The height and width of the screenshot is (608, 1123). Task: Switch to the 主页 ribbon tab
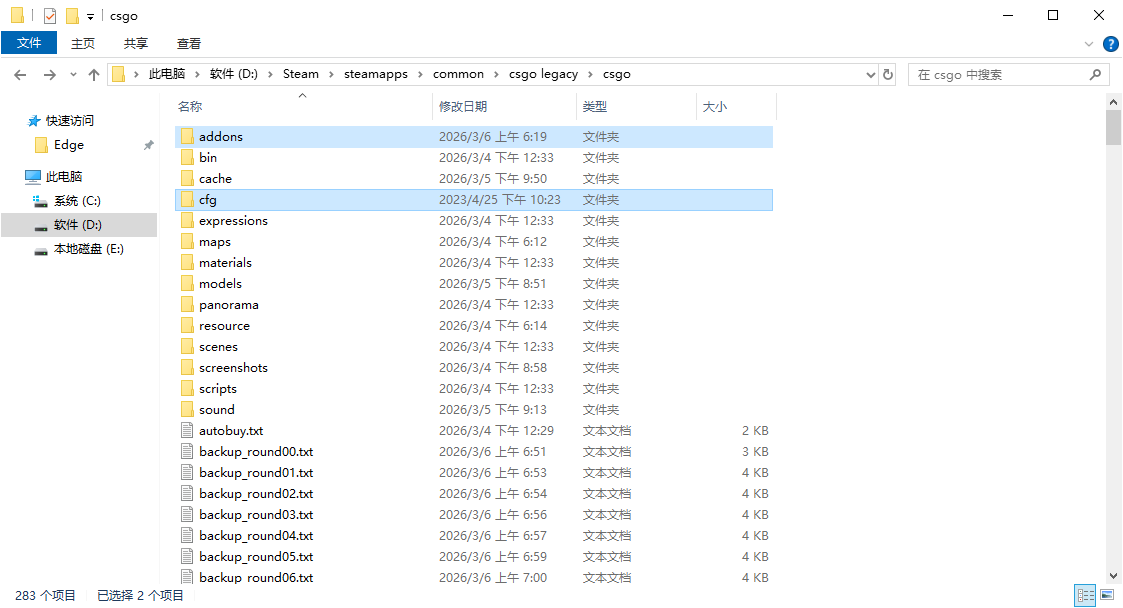click(83, 44)
